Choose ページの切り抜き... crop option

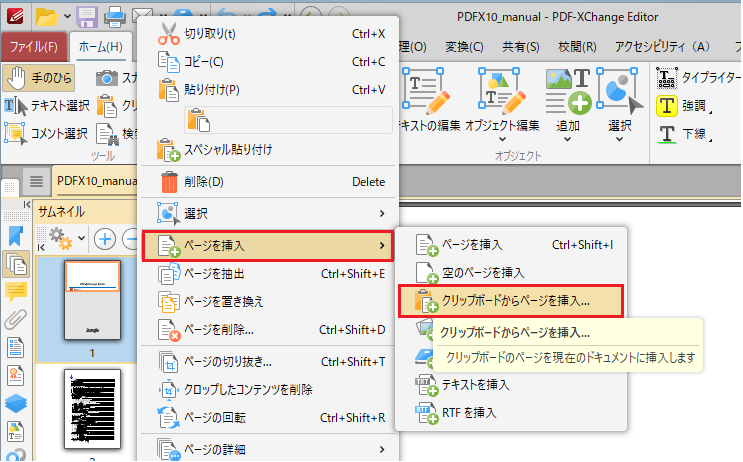(268, 362)
